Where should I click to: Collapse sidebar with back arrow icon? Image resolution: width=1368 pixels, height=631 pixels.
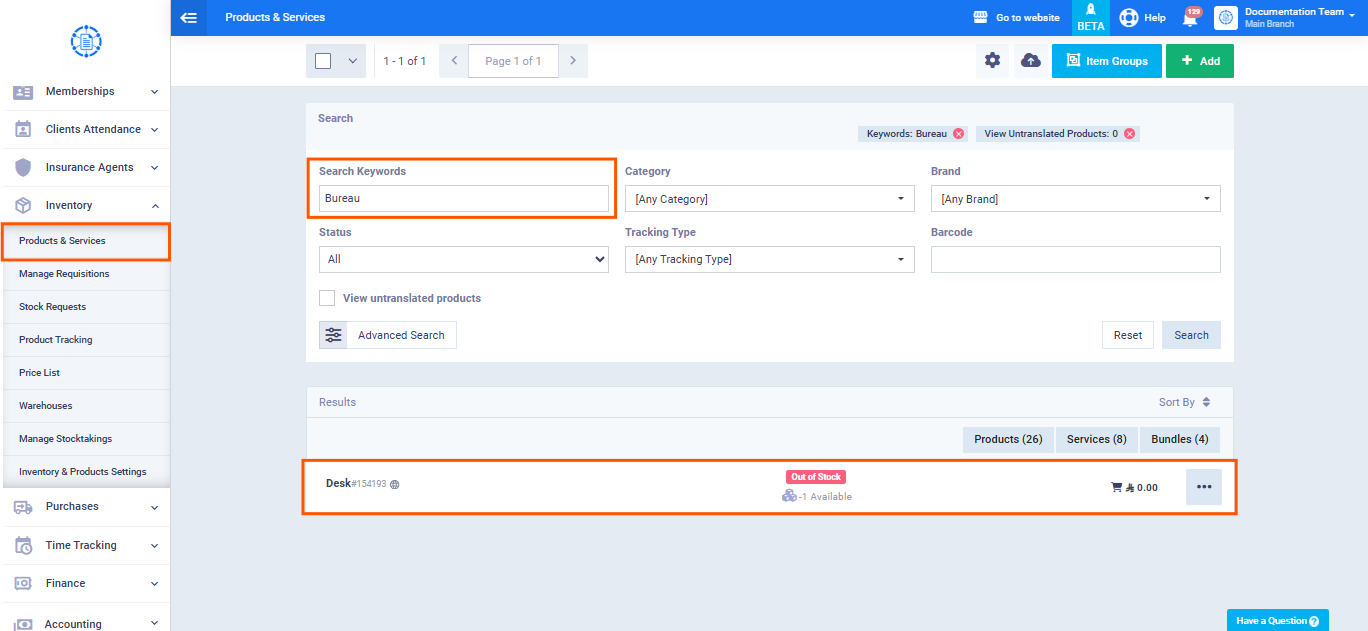click(188, 17)
